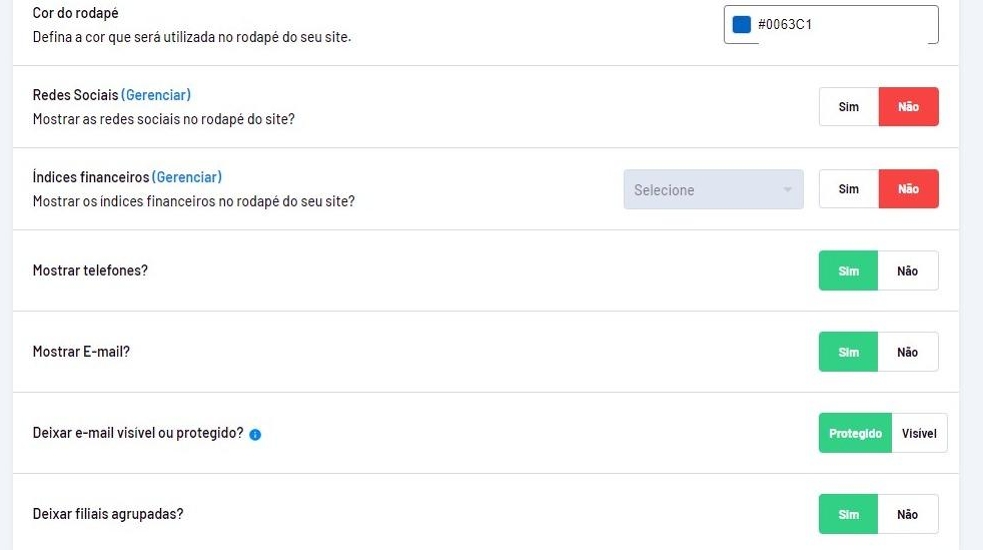
Task: Open Gerenciar link for Índices financeiros
Action: (x=187, y=177)
